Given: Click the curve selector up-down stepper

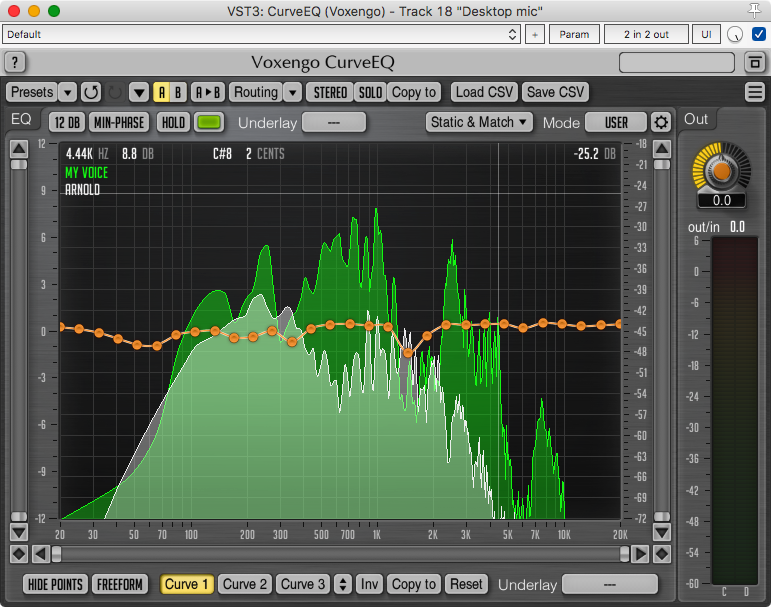Looking at the screenshot, I should coord(343,584).
